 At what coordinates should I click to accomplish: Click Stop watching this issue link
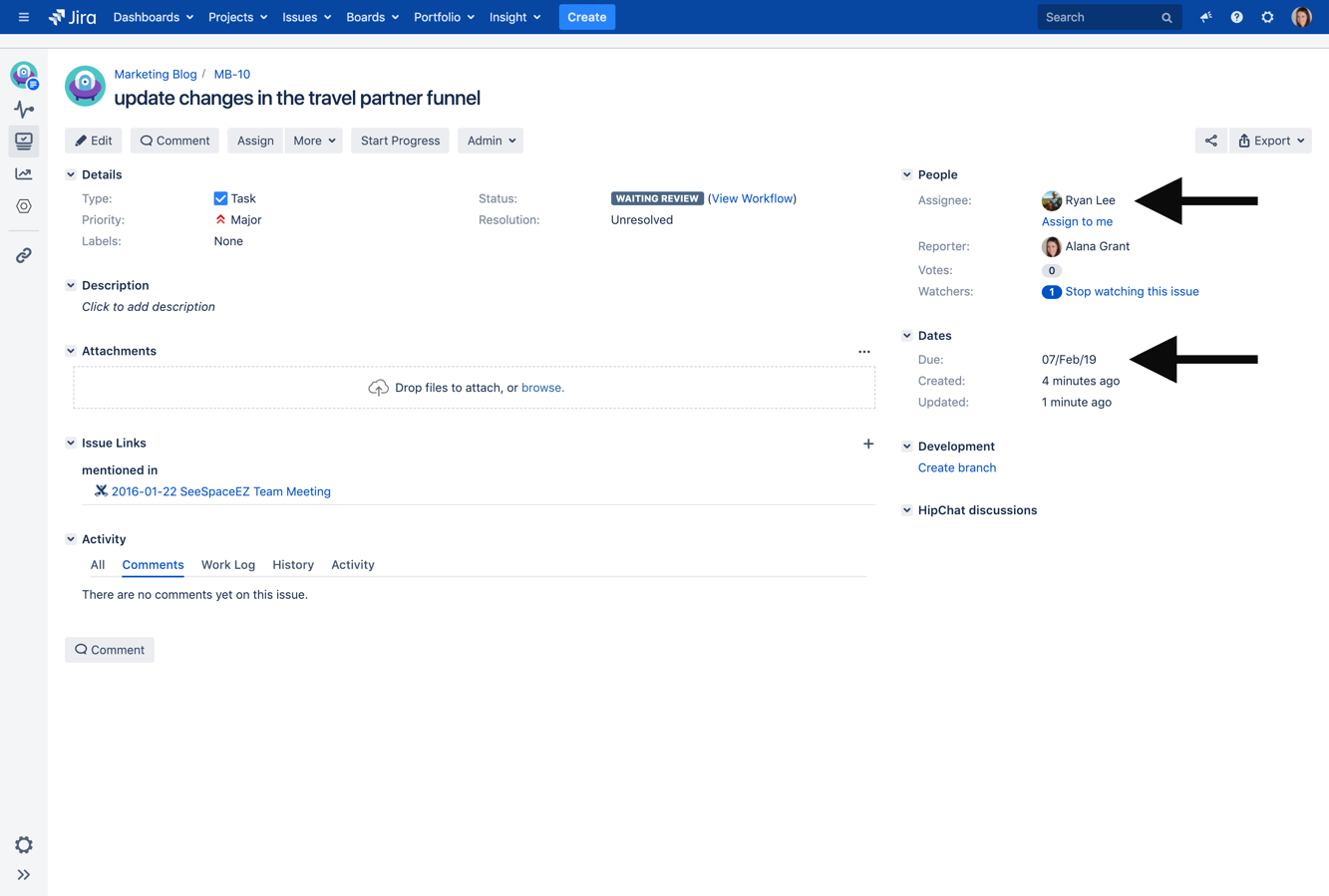(1132, 292)
